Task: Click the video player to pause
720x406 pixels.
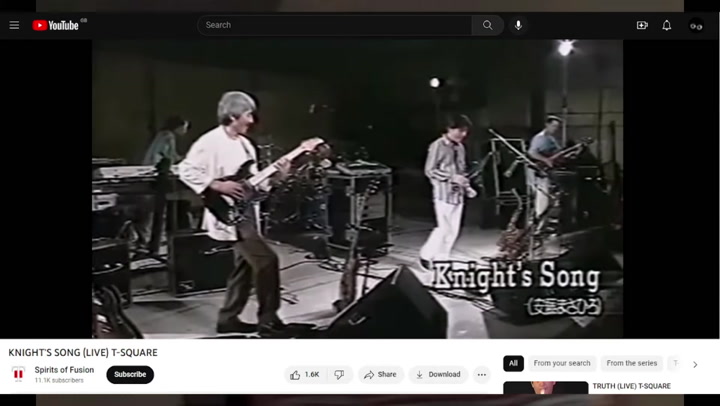Action: click(x=357, y=189)
